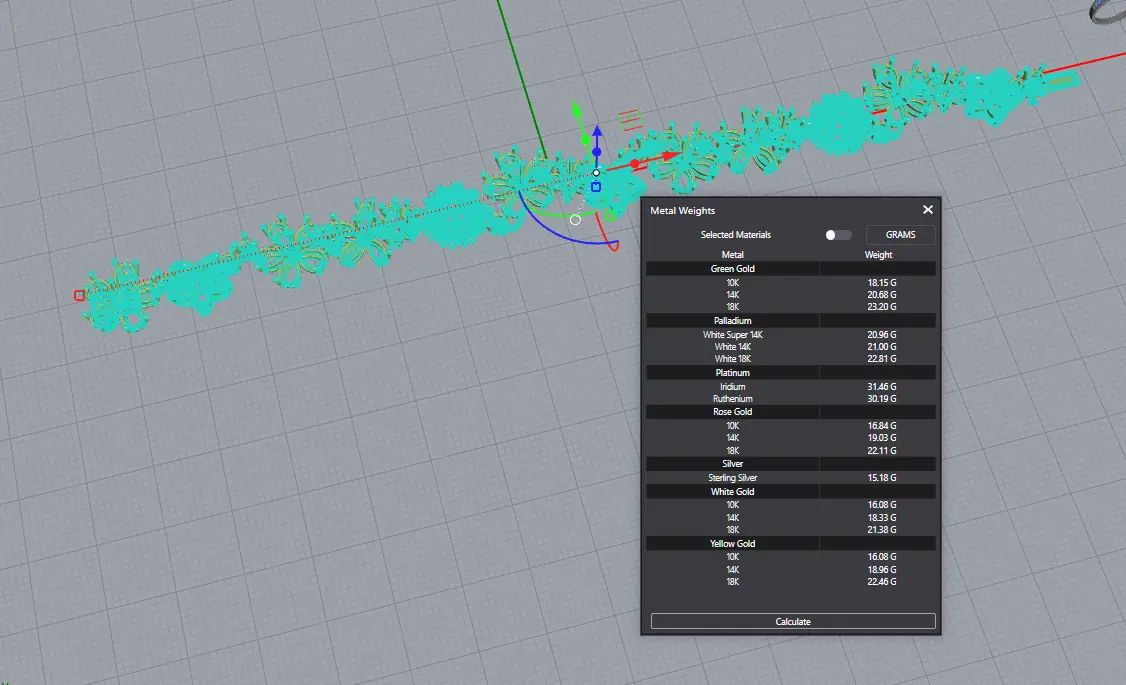Click the Metal Weights panel title
The width and height of the screenshot is (1126, 685).
tap(682, 210)
